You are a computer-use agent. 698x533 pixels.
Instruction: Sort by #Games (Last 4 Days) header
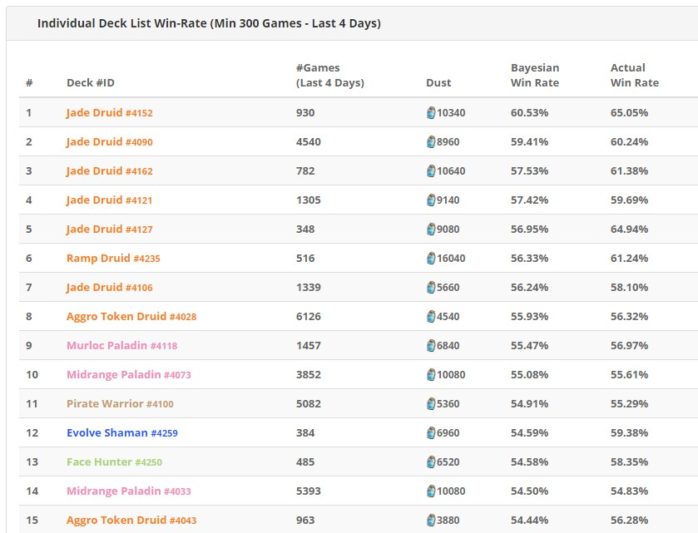330,75
